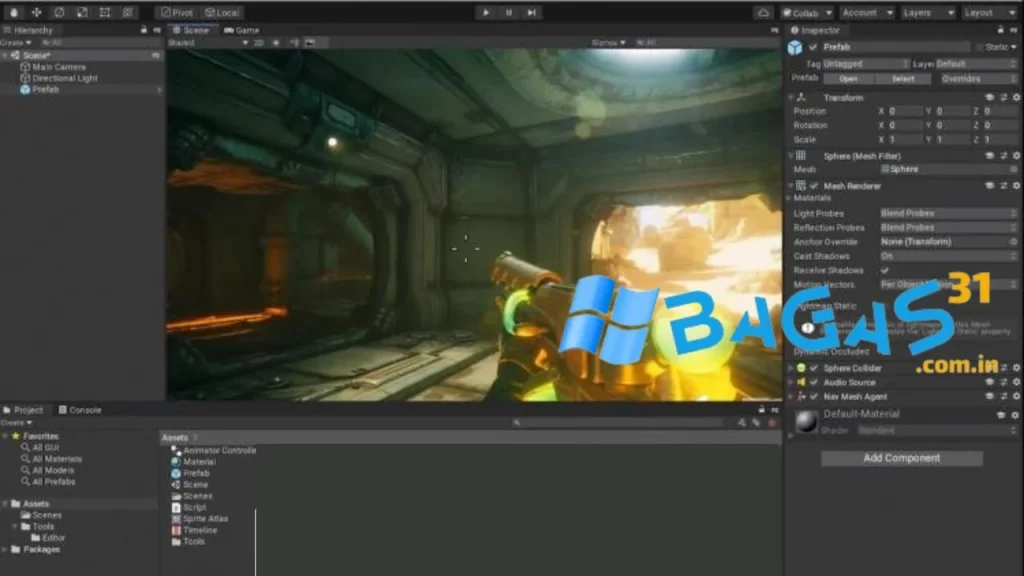Open the Cast Shadows dropdown
Viewport: 1024px width, 576px height.
pyautogui.click(x=948, y=256)
